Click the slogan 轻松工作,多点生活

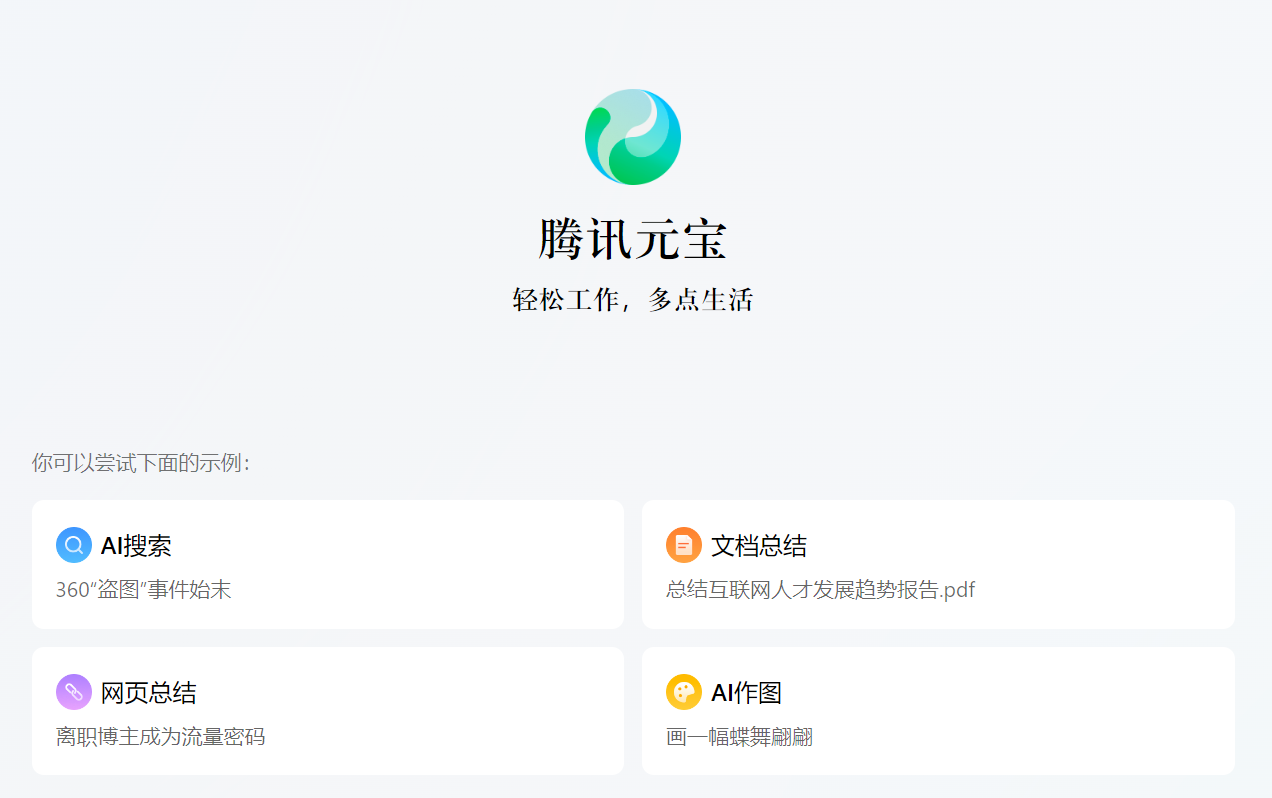(633, 299)
